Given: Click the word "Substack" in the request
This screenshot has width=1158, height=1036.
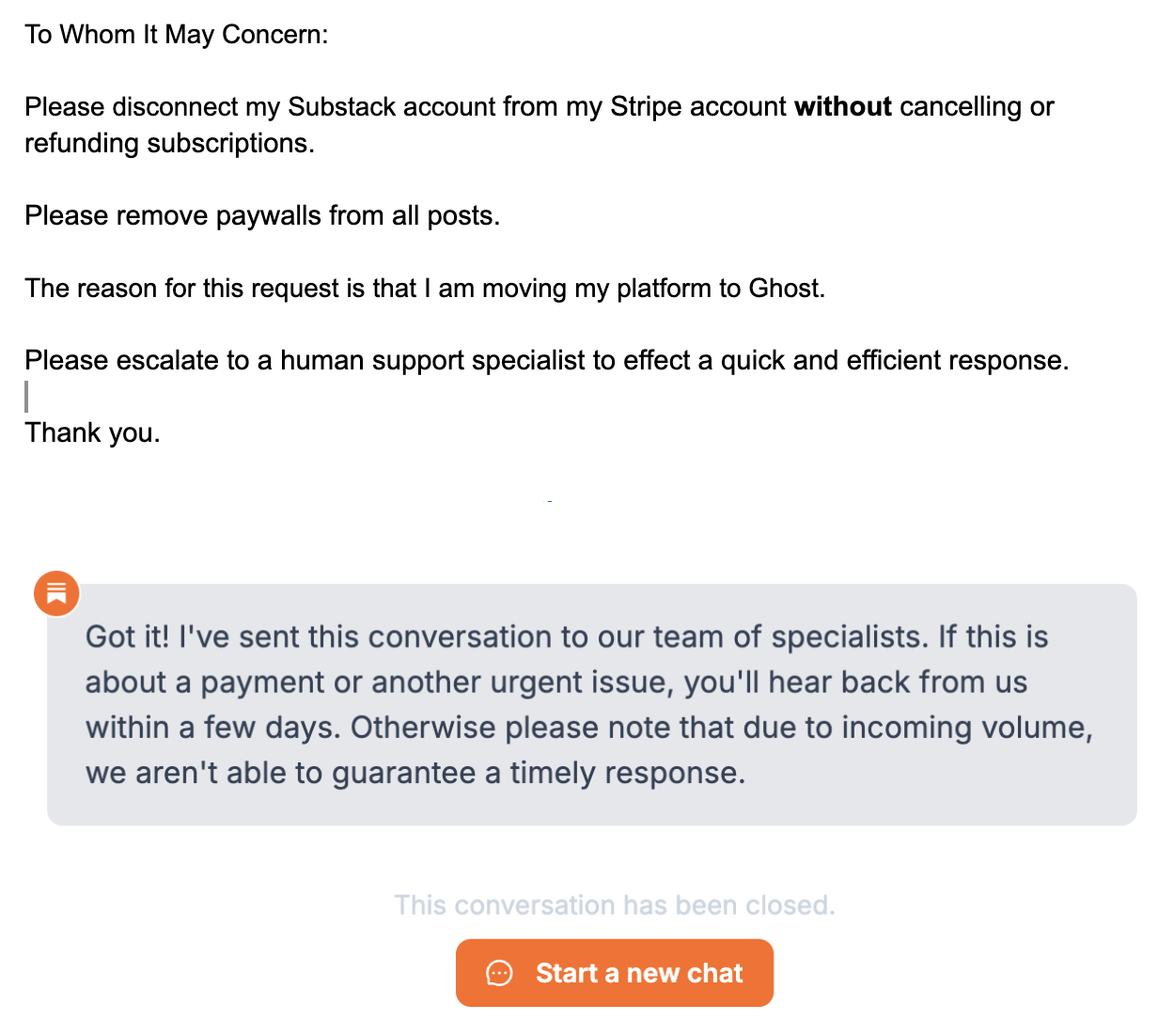Looking at the screenshot, I should [341, 107].
